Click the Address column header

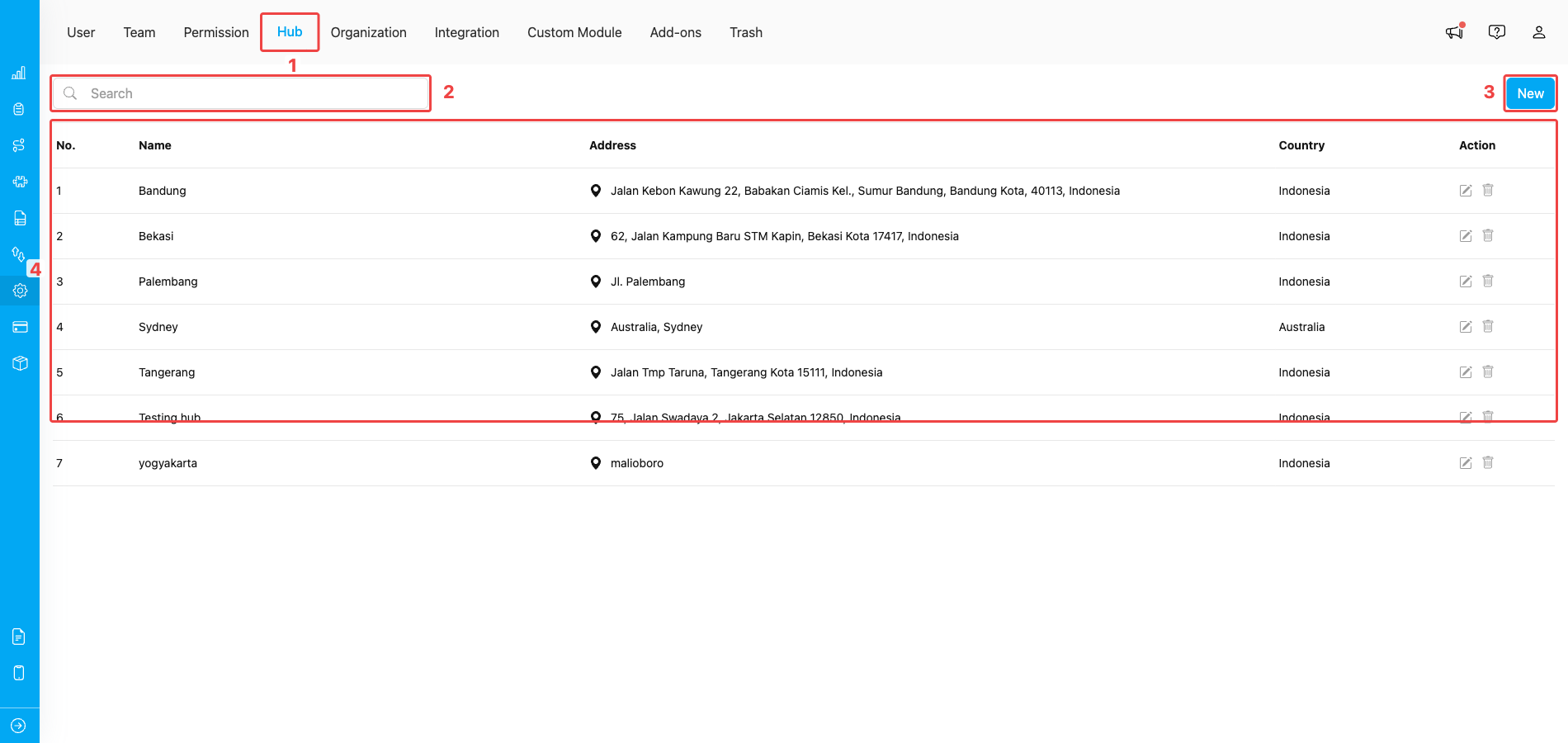[612, 145]
